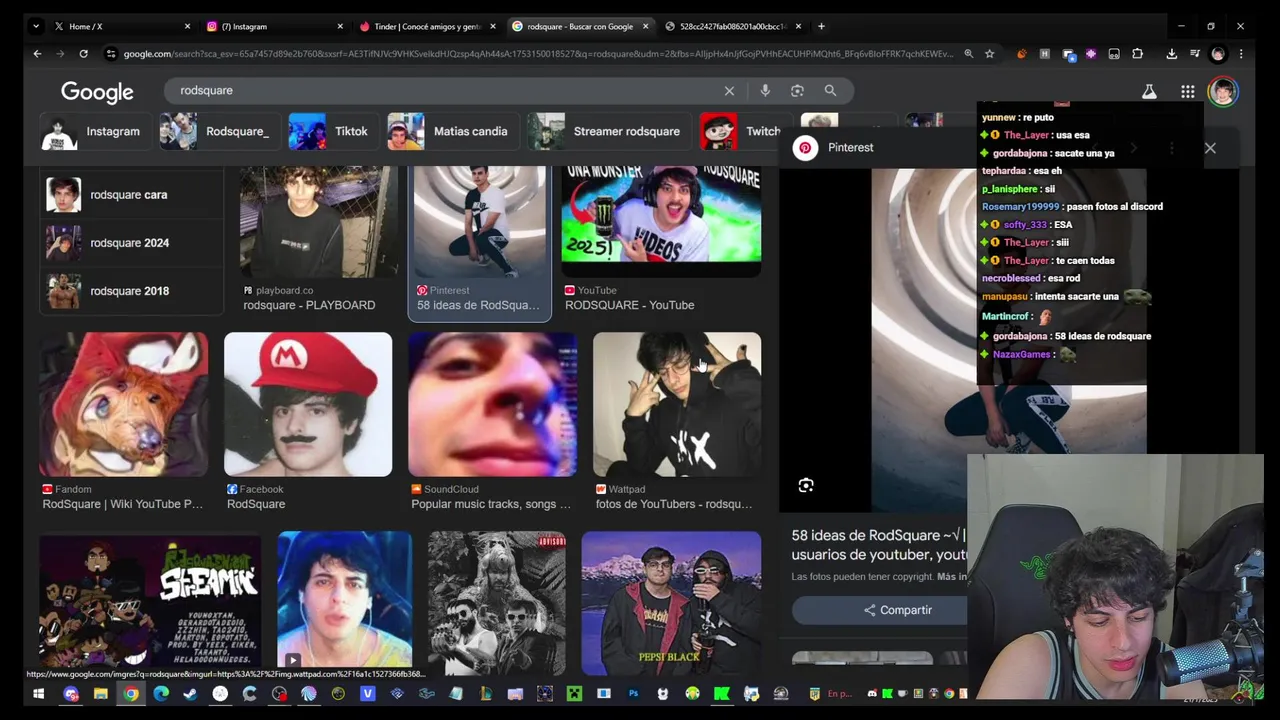Open Fandom dog-face image thumbnail
This screenshot has height=720, width=1280.
click(124, 405)
